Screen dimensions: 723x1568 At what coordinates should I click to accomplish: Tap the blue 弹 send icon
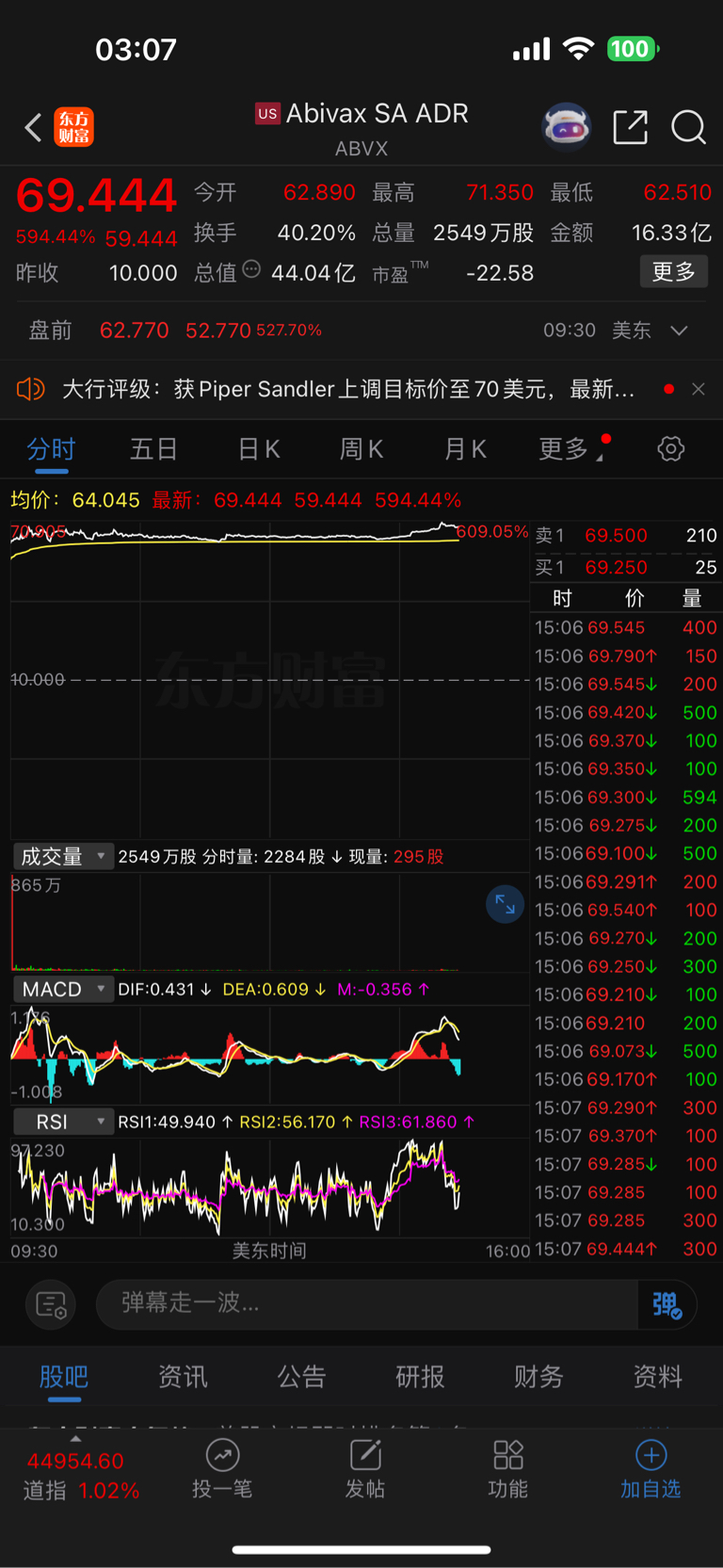pyautogui.click(x=667, y=1304)
